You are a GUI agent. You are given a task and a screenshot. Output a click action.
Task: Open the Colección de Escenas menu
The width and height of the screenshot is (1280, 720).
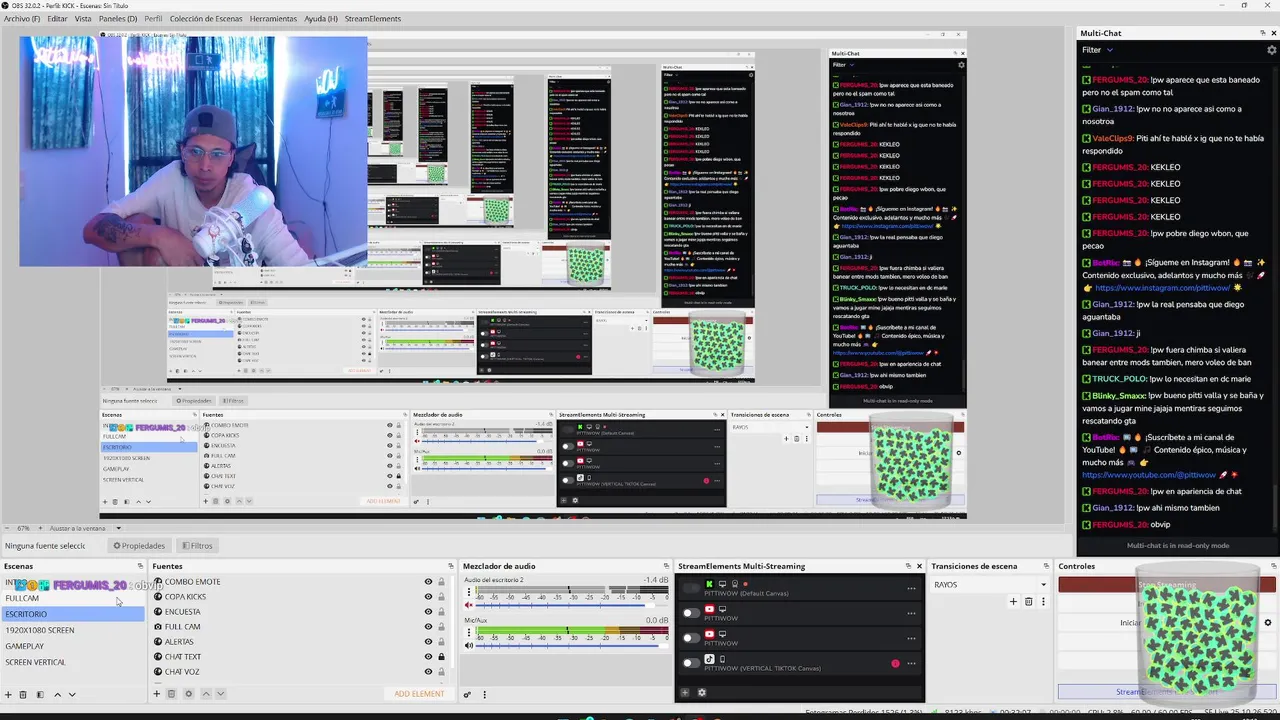click(206, 18)
